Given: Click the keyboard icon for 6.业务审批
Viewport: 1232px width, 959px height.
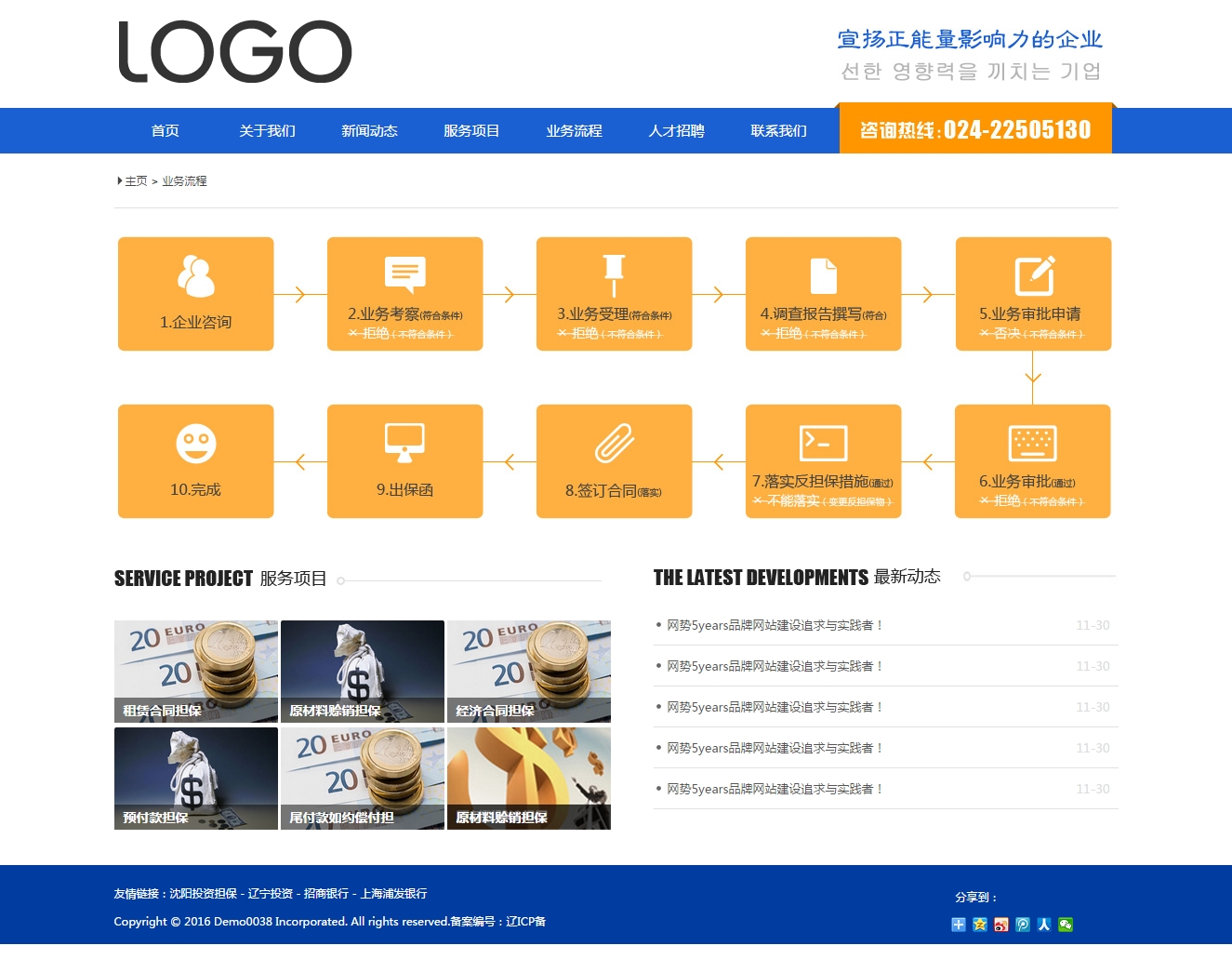Looking at the screenshot, I should tap(1032, 444).
